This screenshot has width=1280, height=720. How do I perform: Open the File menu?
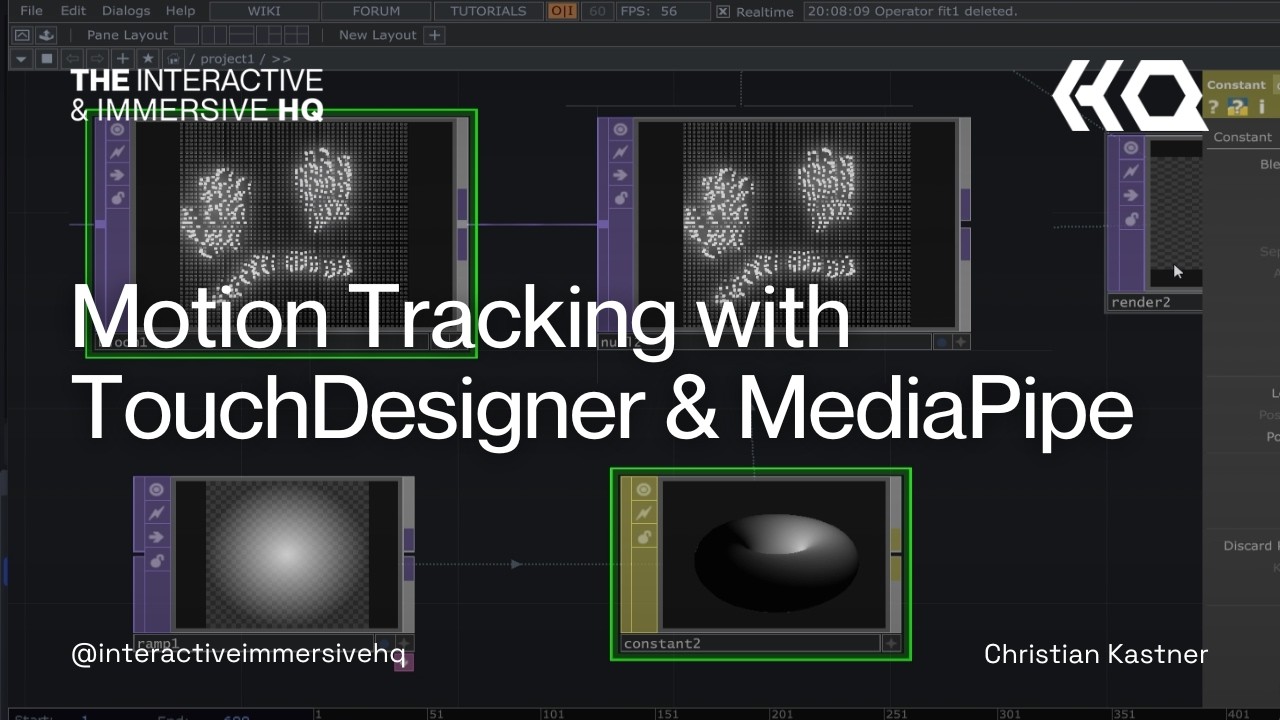[x=31, y=11]
